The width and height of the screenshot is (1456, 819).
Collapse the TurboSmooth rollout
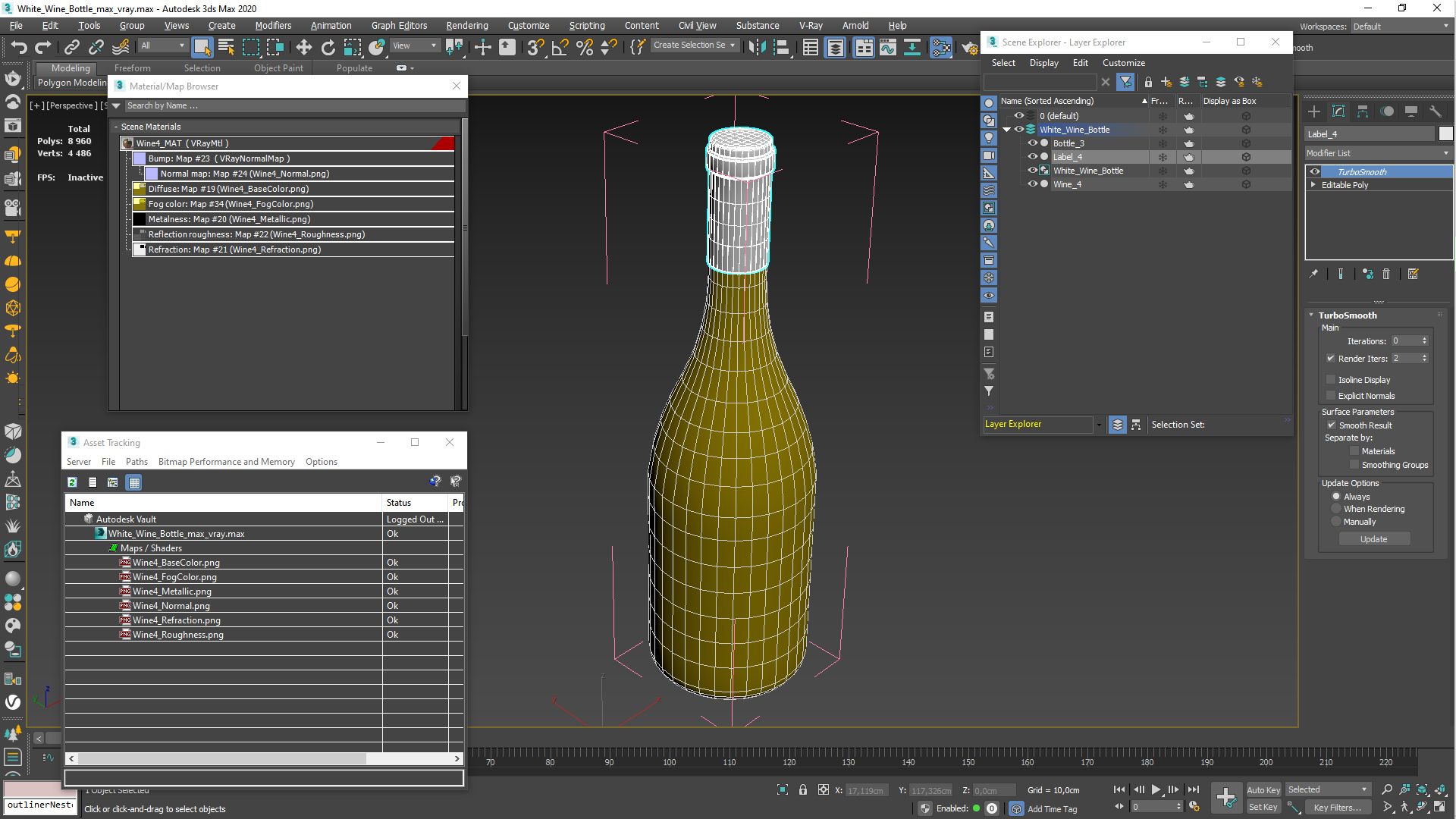(1312, 315)
